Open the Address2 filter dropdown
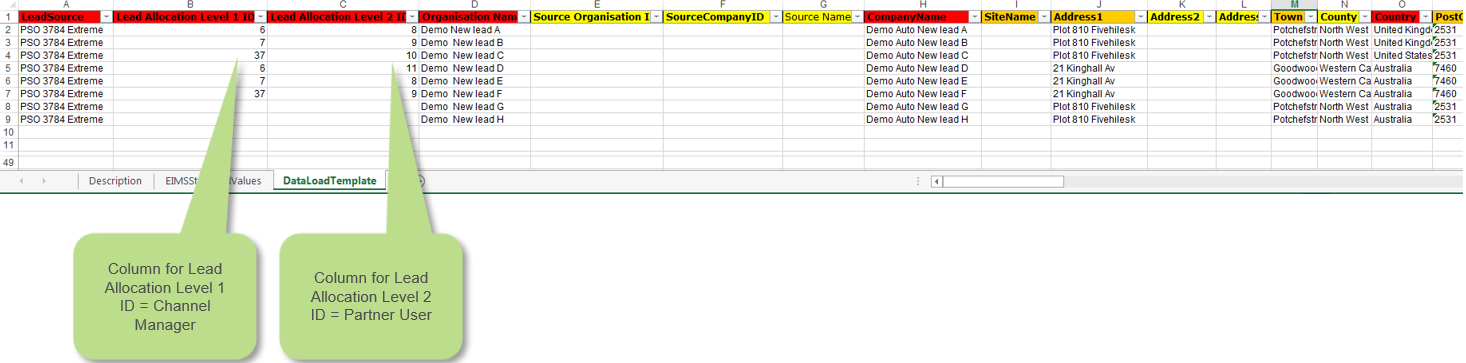The image size is (1466, 363). 1210,18
